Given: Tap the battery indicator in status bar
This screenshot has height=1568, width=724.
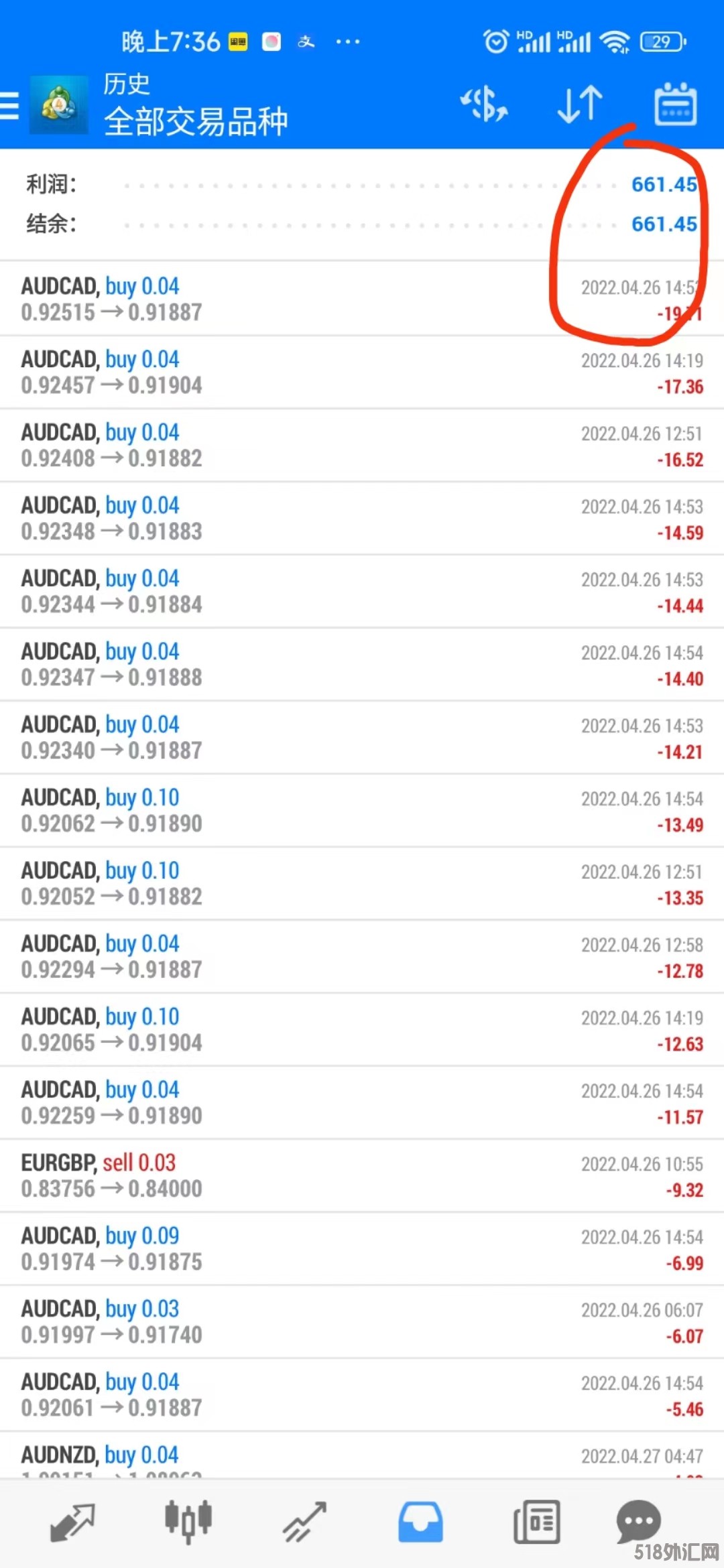Looking at the screenshot, I should click(663, 42).
